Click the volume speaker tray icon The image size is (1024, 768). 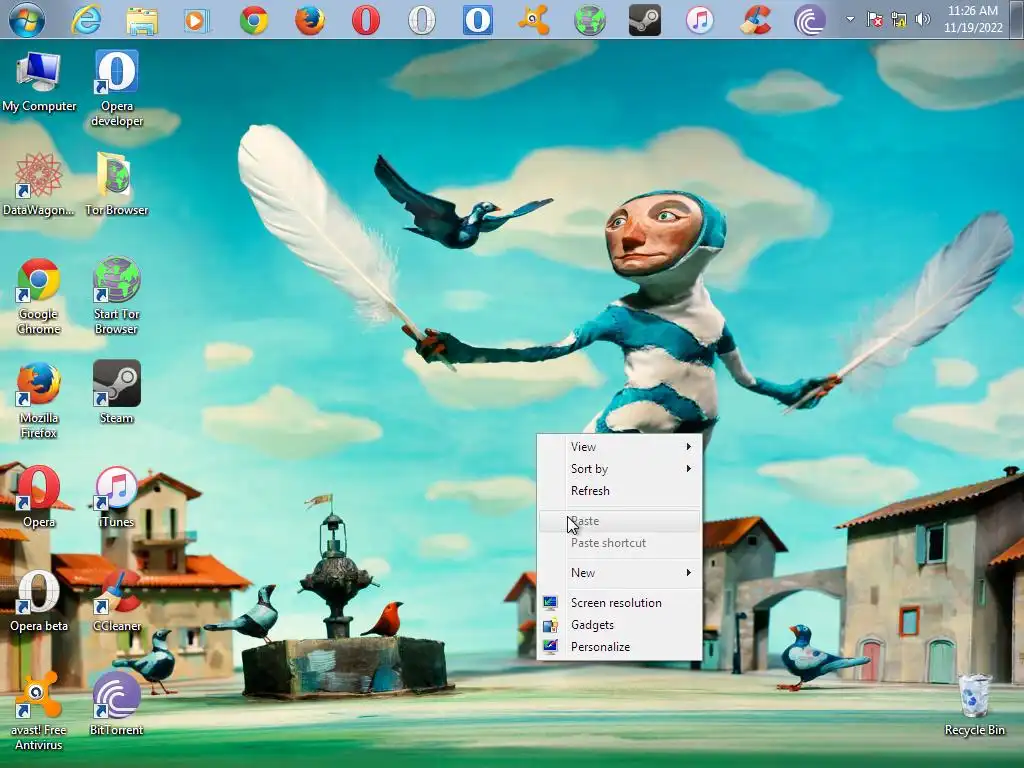[922, 20]
